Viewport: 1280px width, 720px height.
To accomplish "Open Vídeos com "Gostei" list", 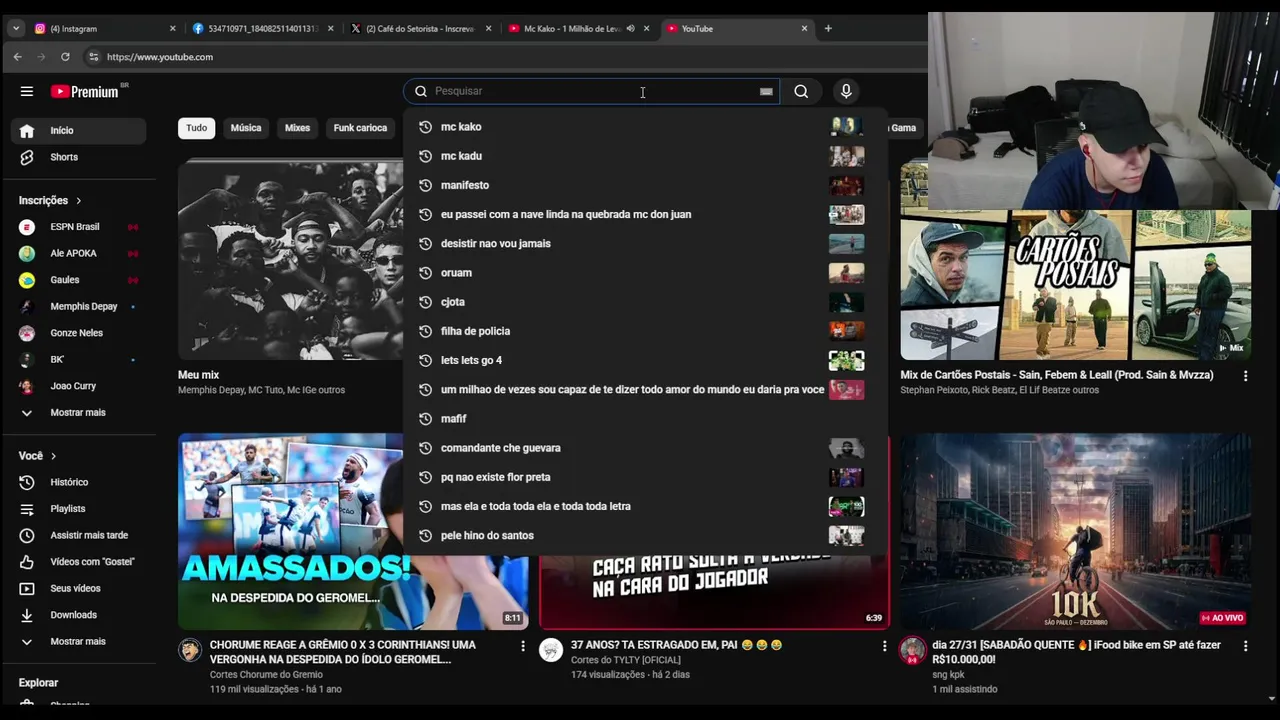I will pyautogui.click(x=78, y=562).
